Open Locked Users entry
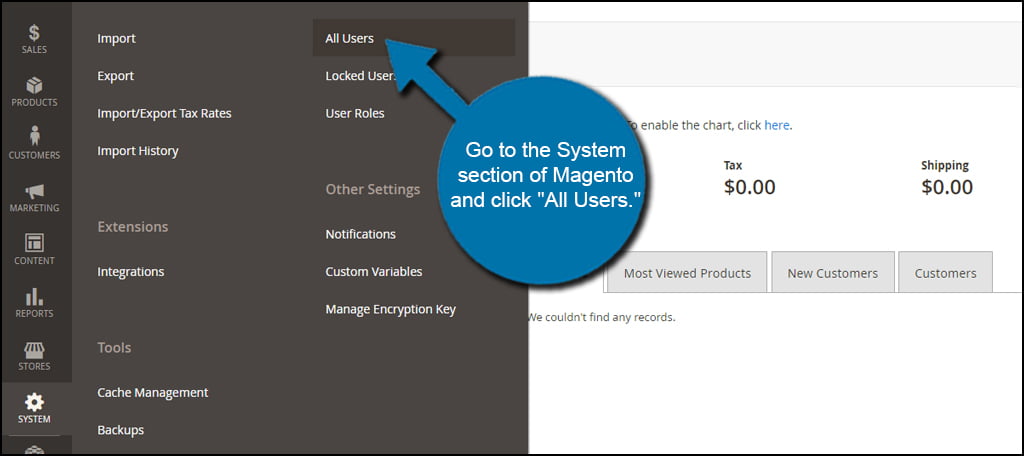This screenshot has height=456, width=1024. (x=361, y=76)
